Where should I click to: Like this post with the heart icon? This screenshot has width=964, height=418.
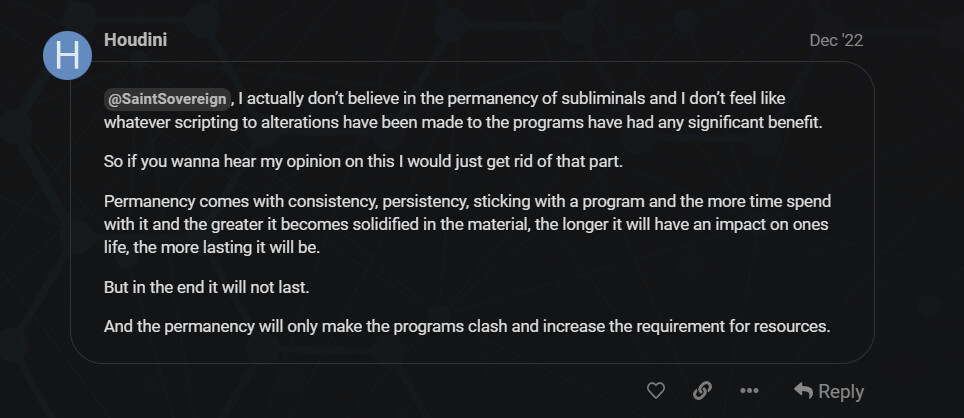[656, 390]
